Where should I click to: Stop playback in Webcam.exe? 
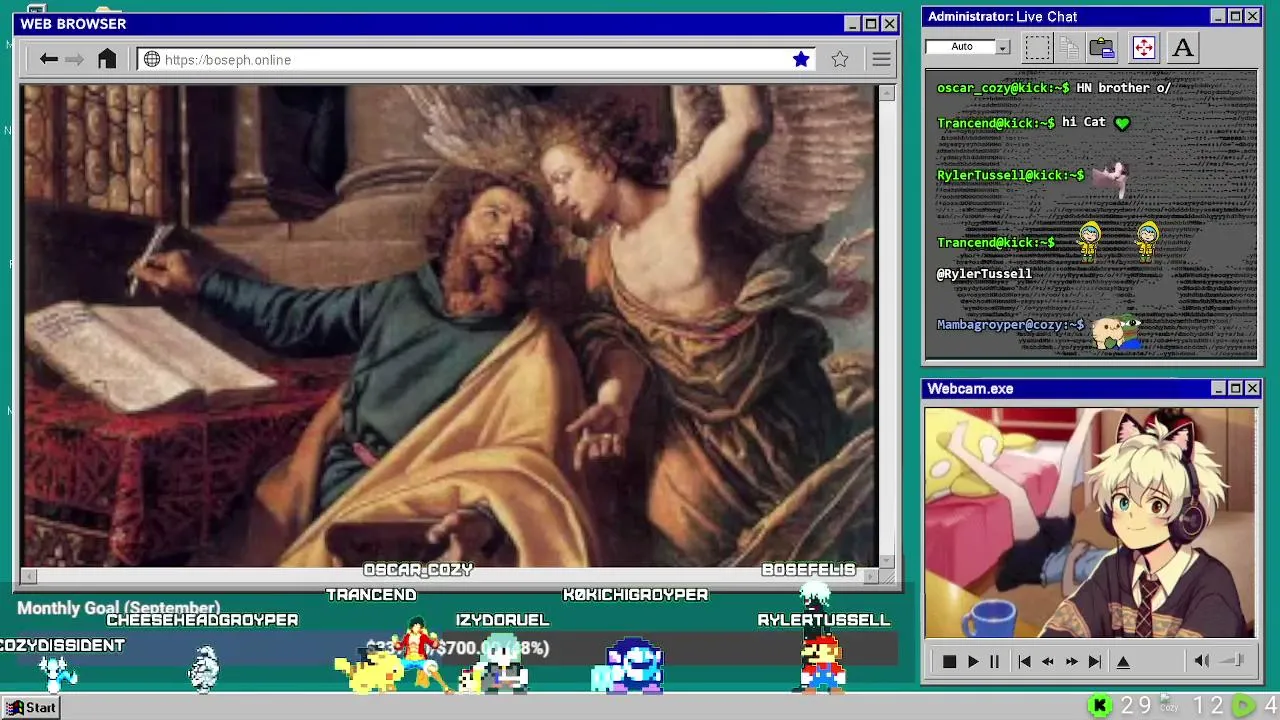[x=949, y=661]
